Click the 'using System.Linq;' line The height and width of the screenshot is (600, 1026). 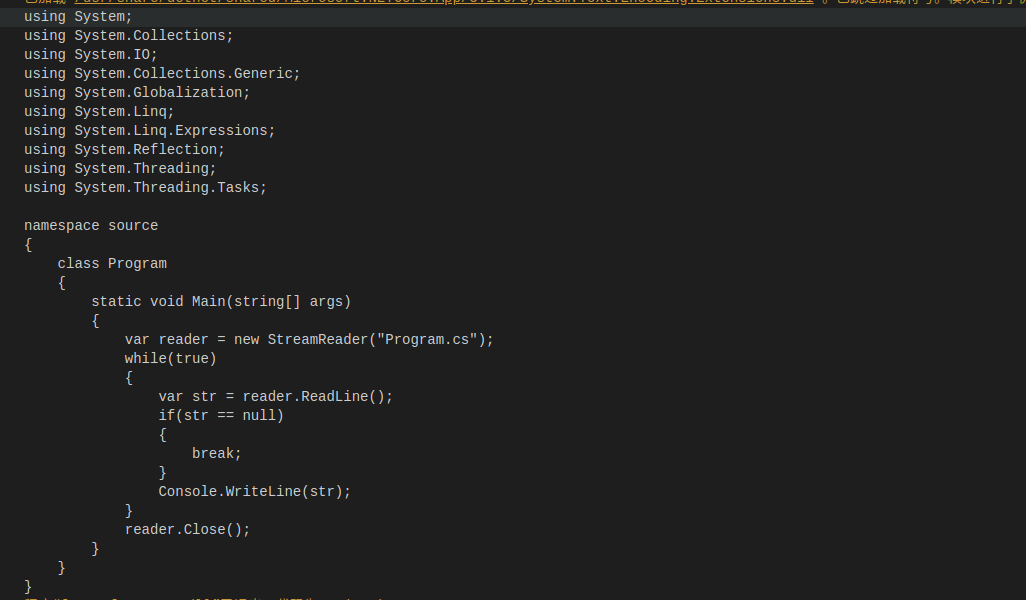pos(99,111)
